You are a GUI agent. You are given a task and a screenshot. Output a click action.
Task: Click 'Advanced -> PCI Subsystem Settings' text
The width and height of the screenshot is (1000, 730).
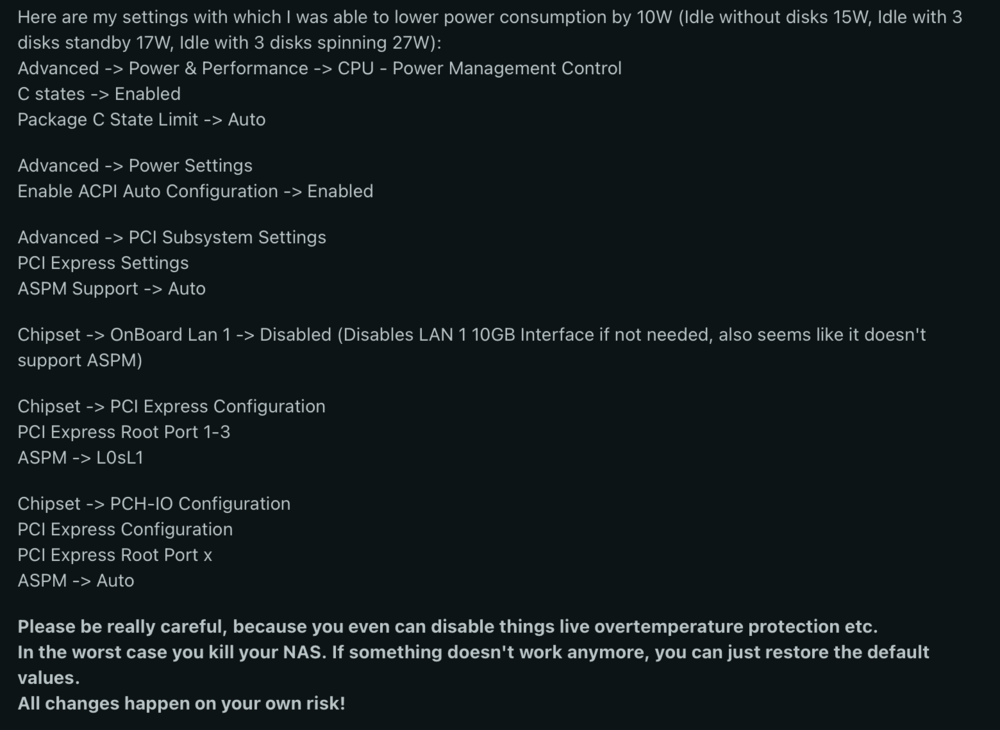tap(172, 237)
